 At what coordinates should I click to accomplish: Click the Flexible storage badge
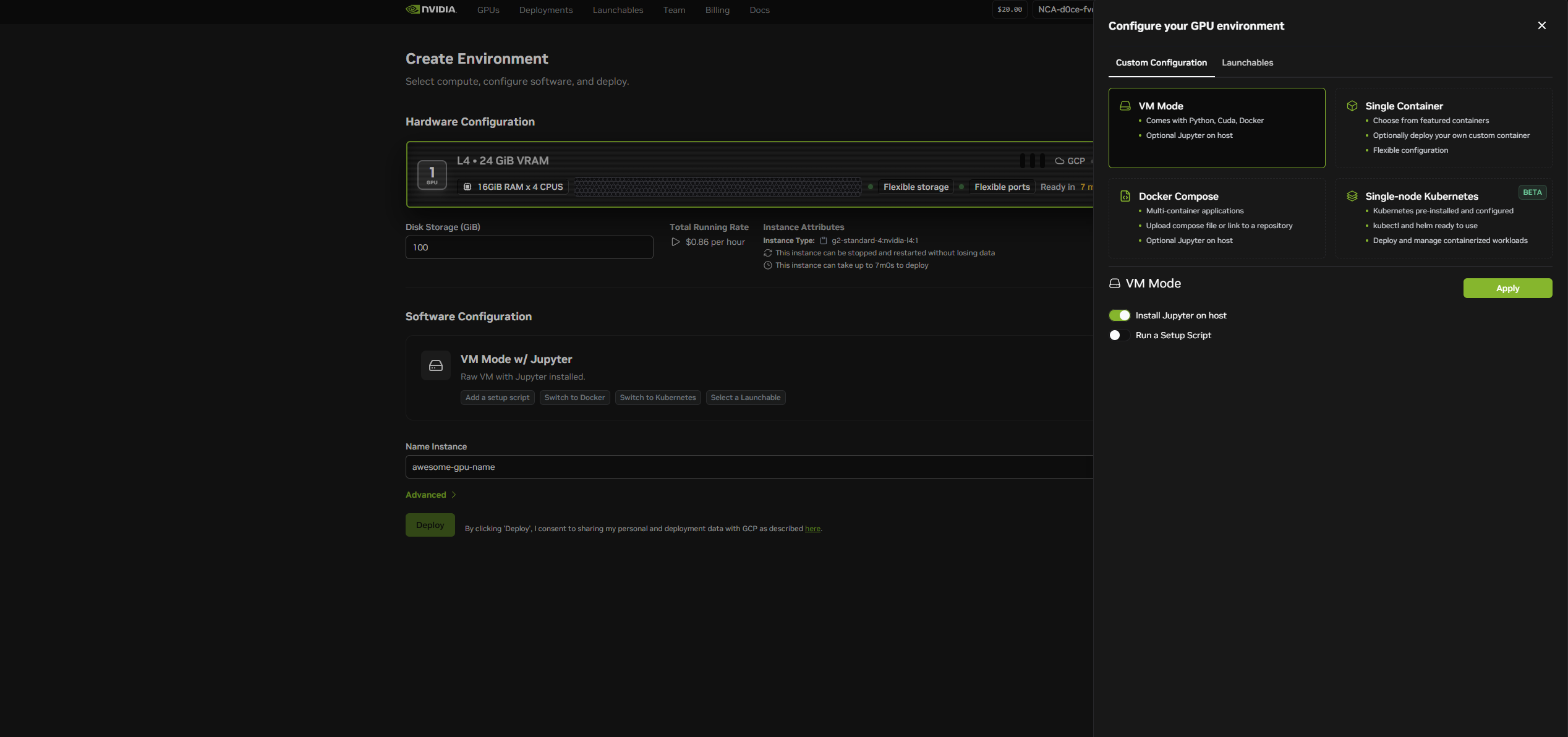click(916, 187)
